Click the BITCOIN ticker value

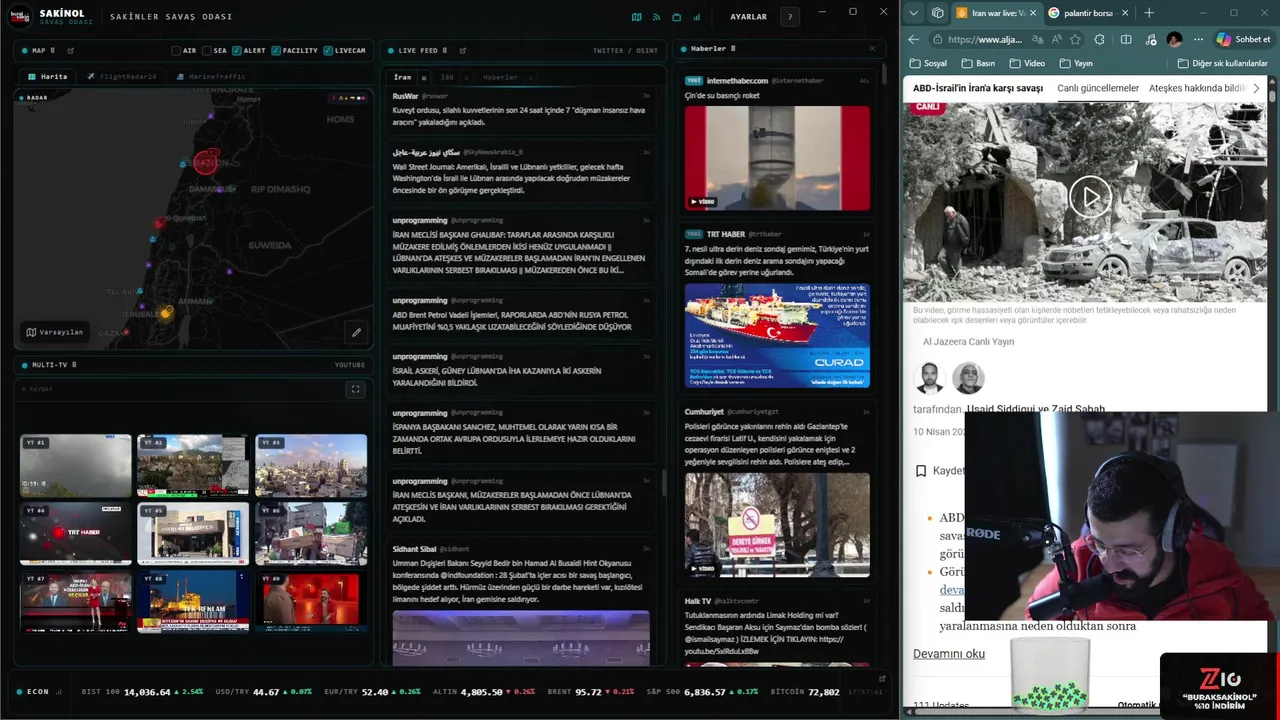tap(824, 692)
